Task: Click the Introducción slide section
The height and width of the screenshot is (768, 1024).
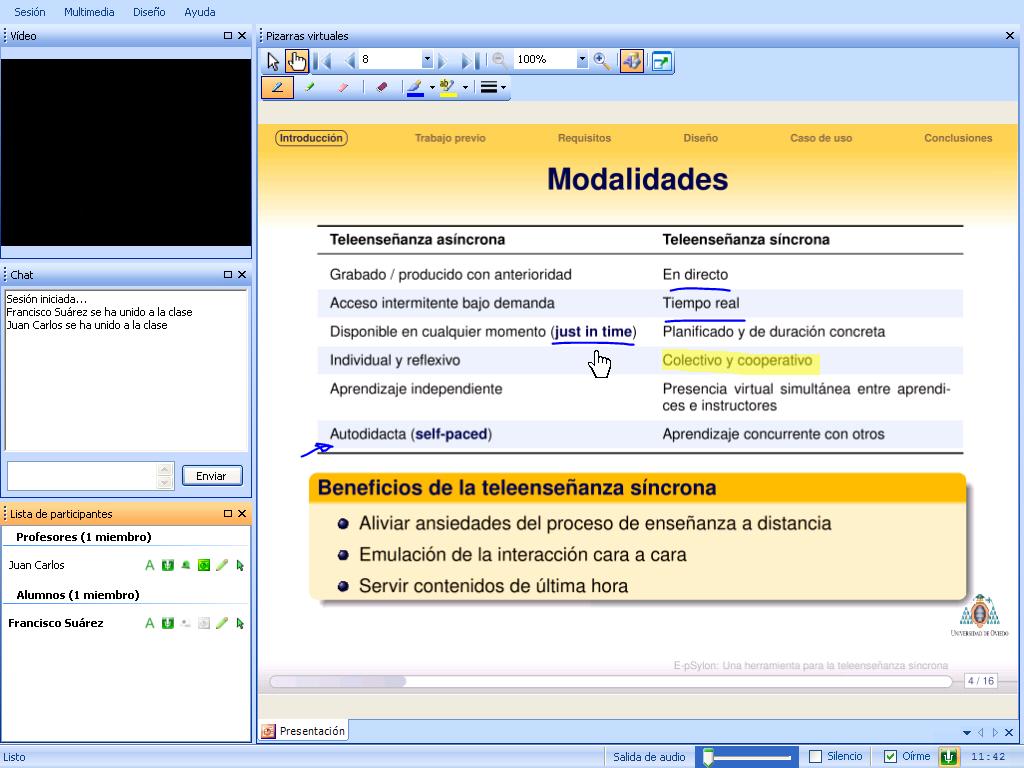Action: (x=311, y=138)
